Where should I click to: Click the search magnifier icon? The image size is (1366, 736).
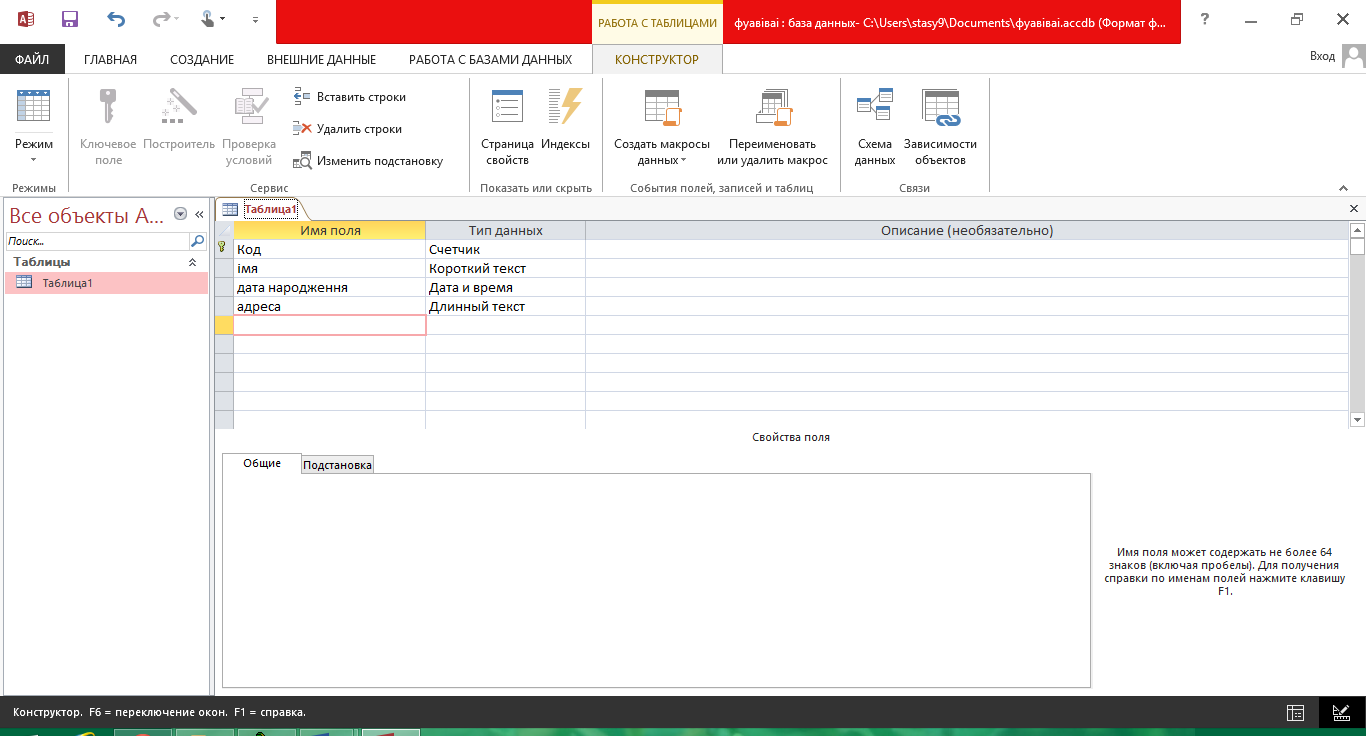(198, 242)
